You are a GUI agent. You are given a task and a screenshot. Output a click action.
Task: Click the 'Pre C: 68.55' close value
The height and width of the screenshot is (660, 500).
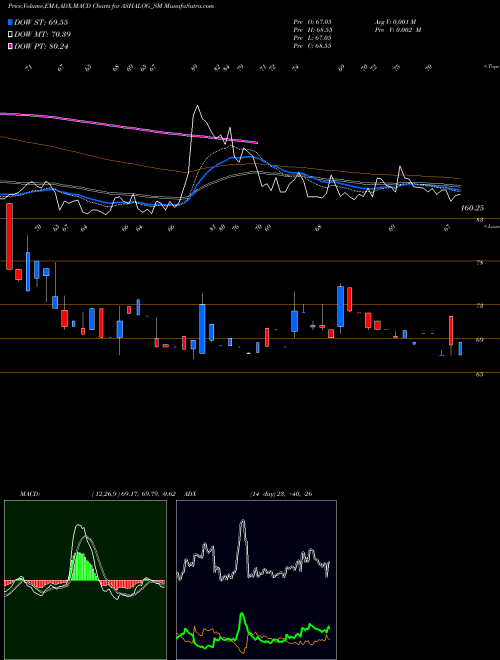coord(312,46)
